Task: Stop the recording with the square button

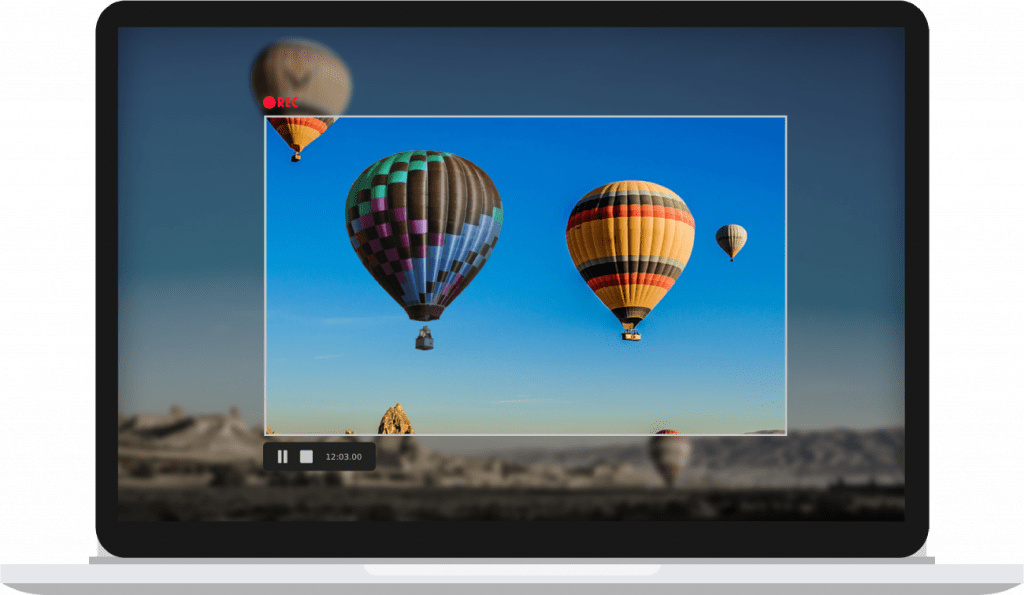Action: point(306,457)
